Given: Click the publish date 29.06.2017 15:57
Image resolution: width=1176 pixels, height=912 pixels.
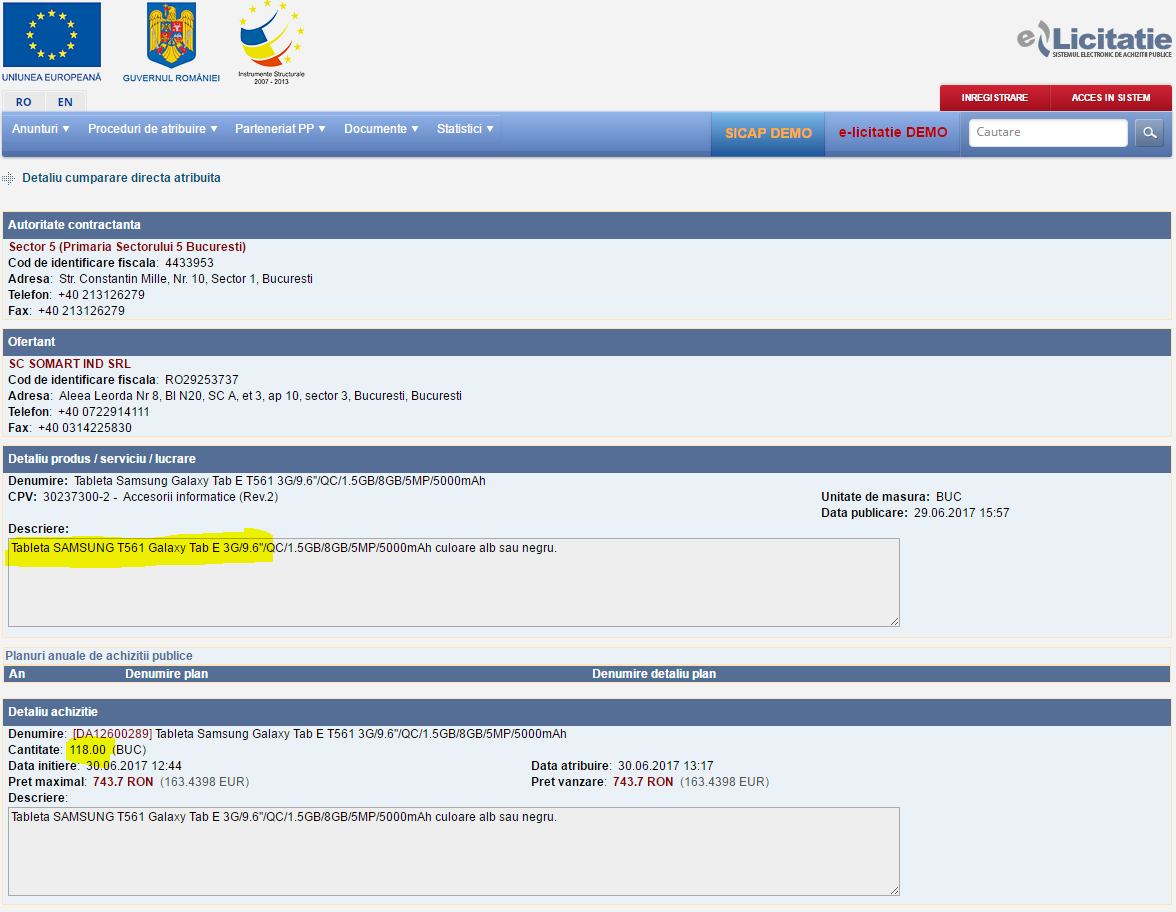Looking at the screenshot, I should pyautogui.click(x=962, y=513).
